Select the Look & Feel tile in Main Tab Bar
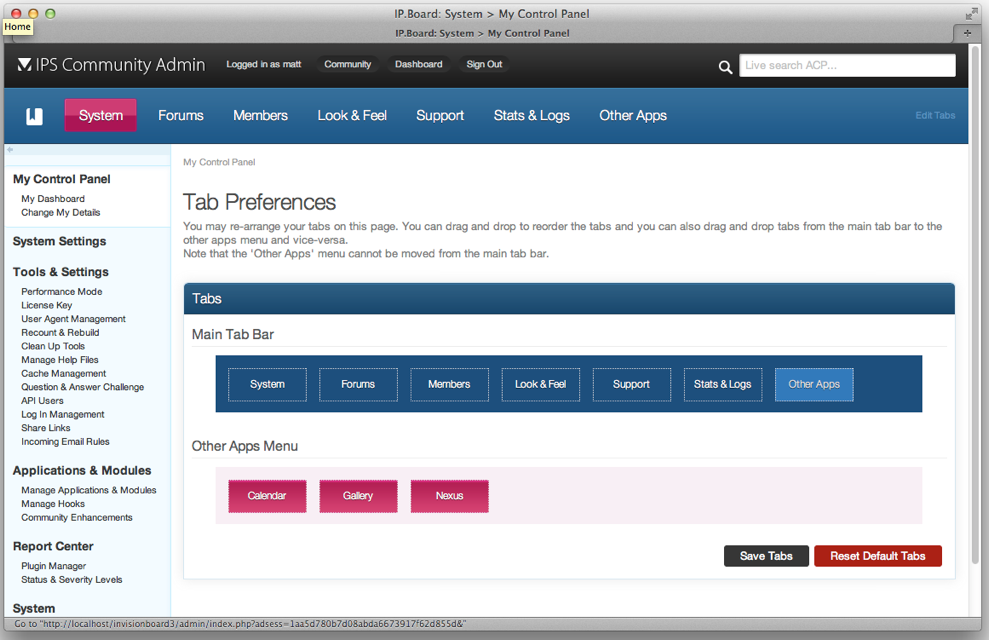The width and height of the screenshot is (989, 640). [541, 385]
